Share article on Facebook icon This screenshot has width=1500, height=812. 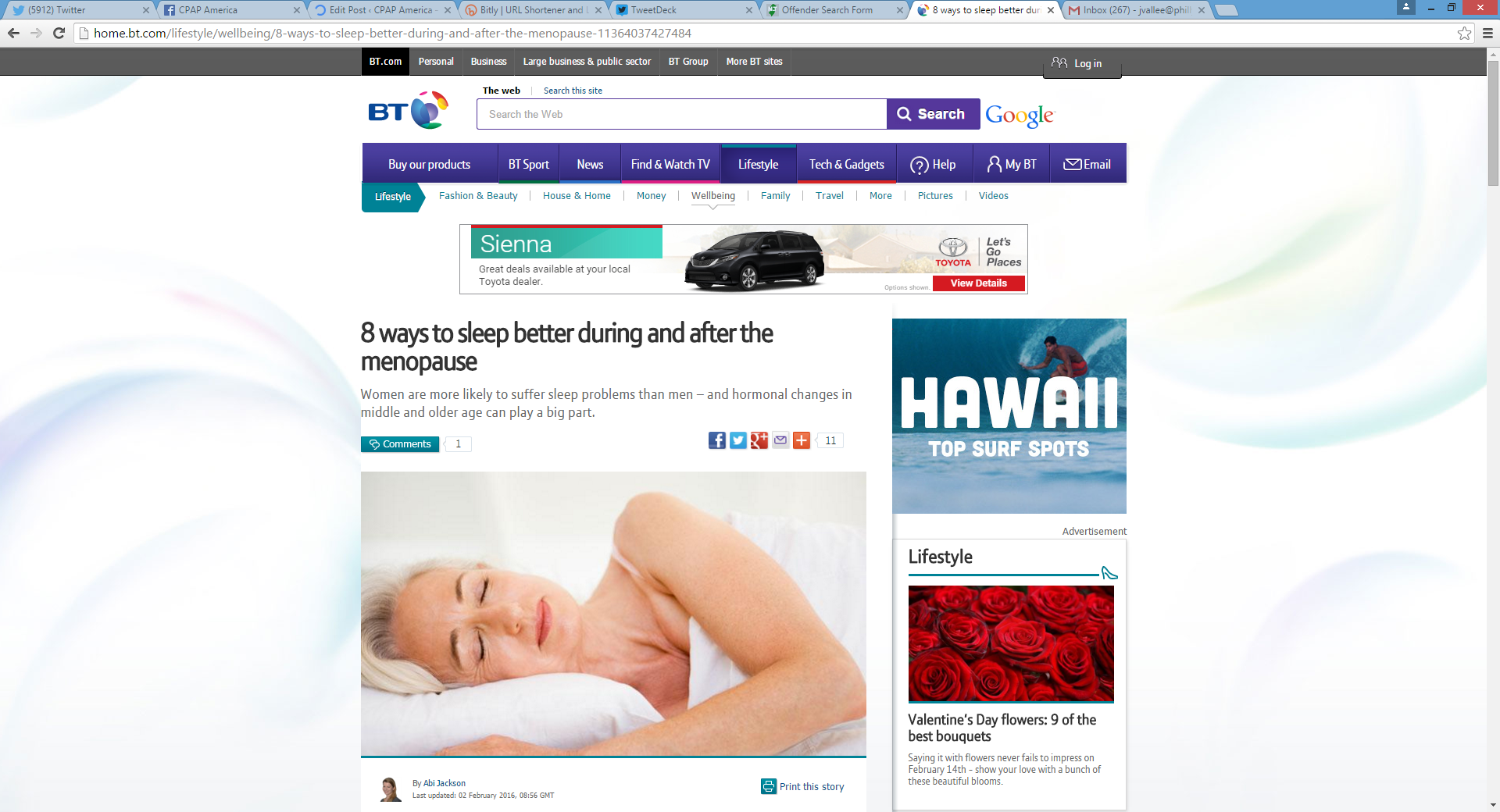[717, 440]
